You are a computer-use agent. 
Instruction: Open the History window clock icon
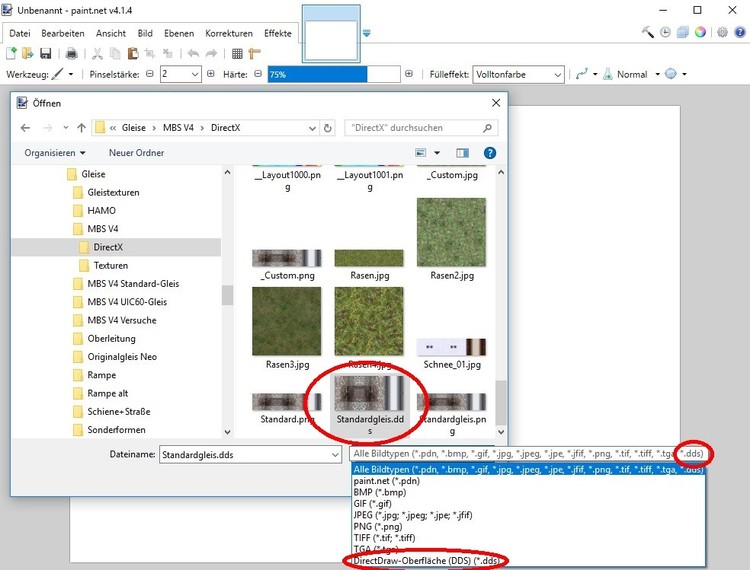click(x=665, y=32)
